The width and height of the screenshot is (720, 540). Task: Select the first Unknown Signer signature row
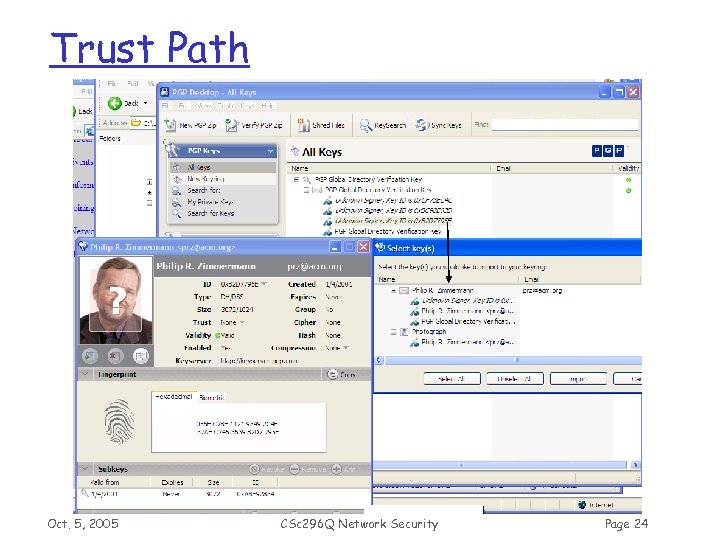(388, 200)
